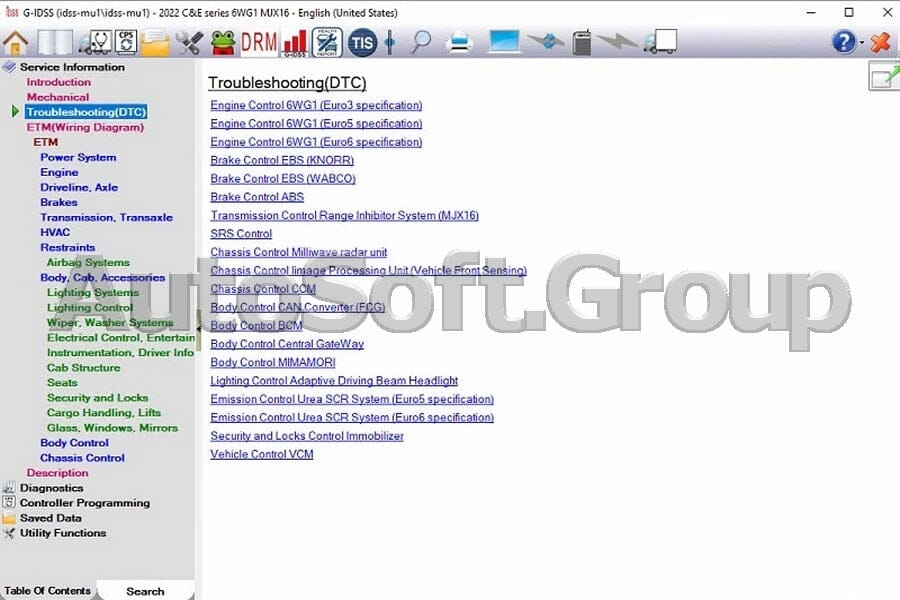Launch the CPS controller programming icon

point(126,41)
